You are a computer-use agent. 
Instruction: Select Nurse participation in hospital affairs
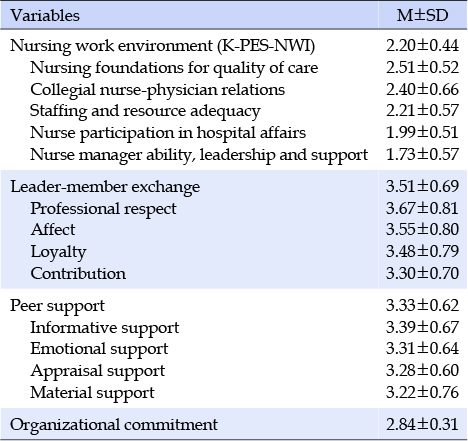[168, 133]
